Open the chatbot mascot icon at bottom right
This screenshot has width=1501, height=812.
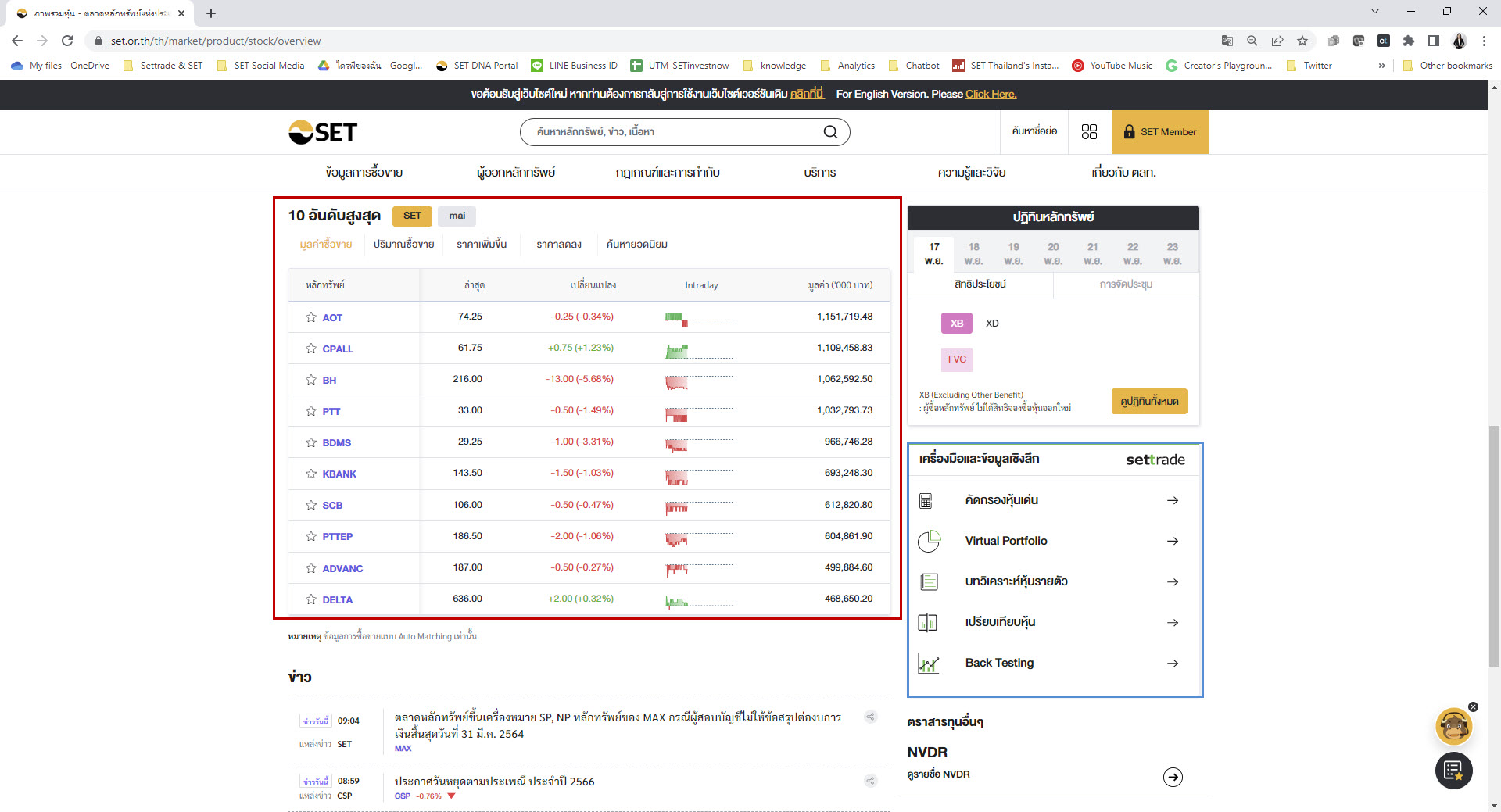click(x=1453, y=727)
